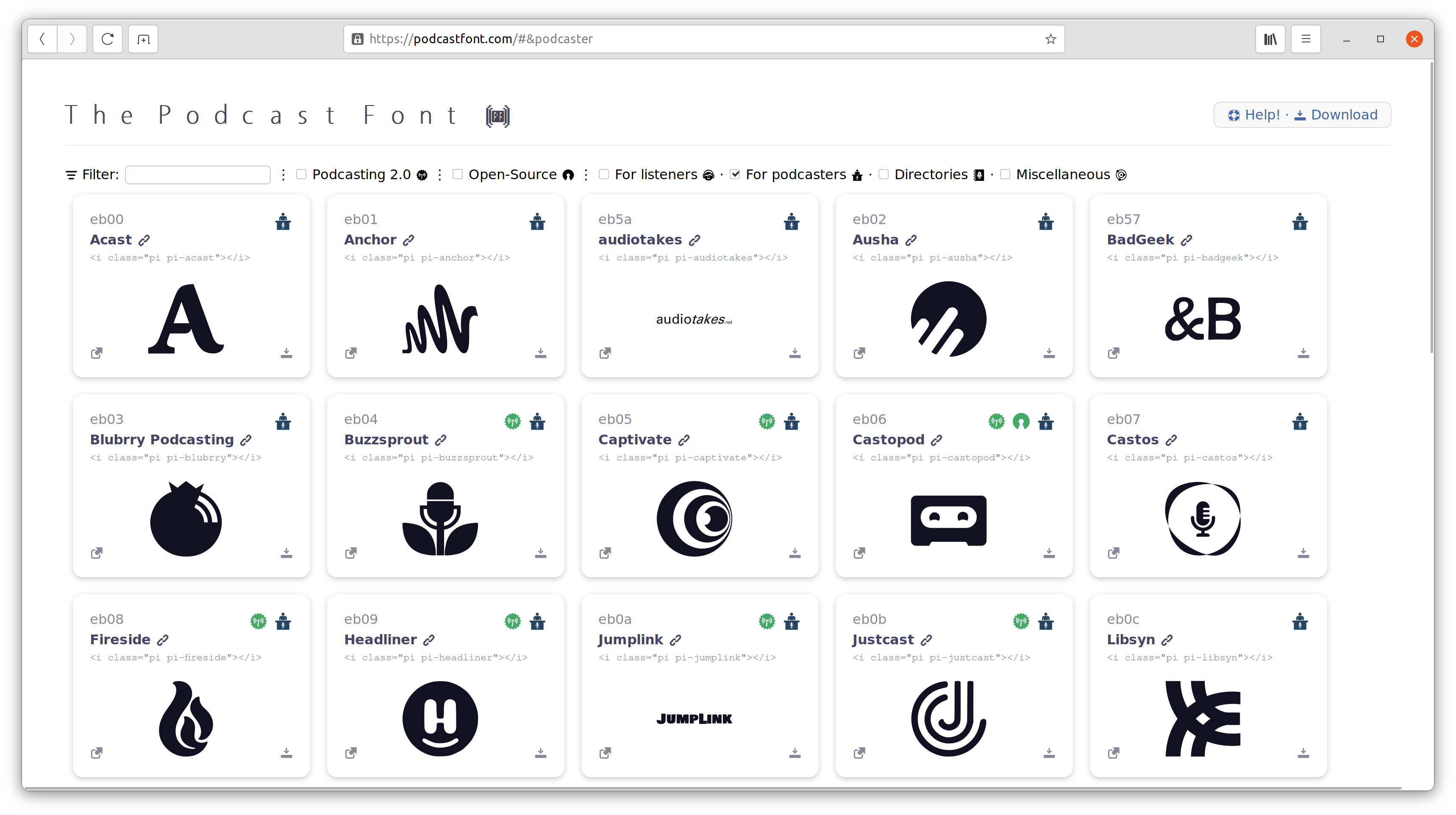
Task: Copy the Ausha permalink chain icon
Action: (911, 240)
